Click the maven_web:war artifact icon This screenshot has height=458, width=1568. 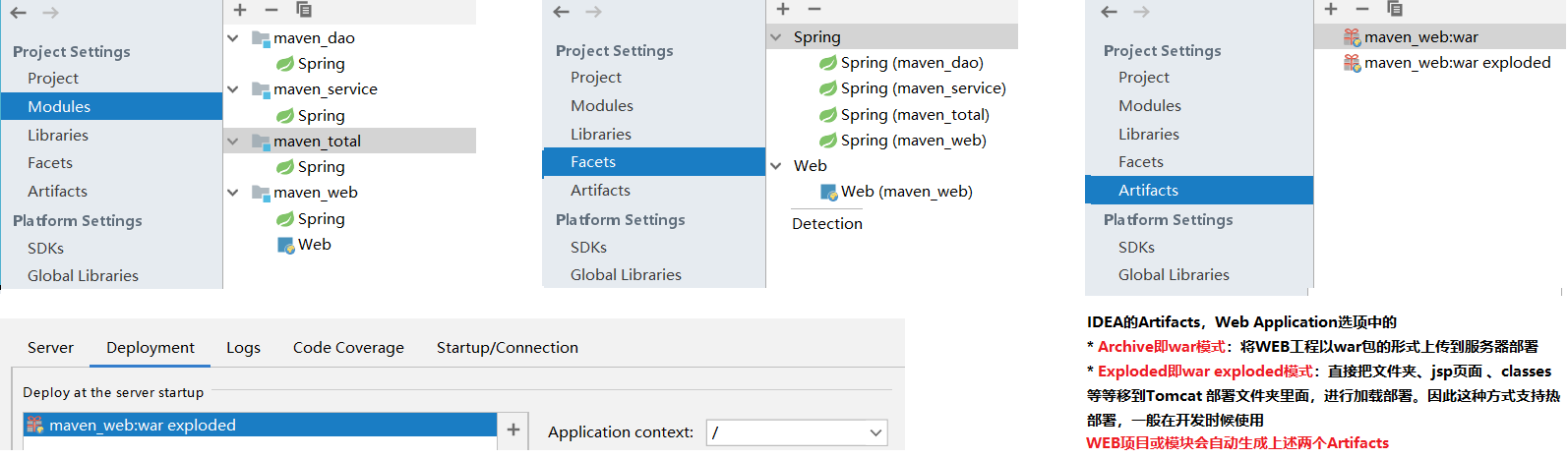coord(1353,37)
